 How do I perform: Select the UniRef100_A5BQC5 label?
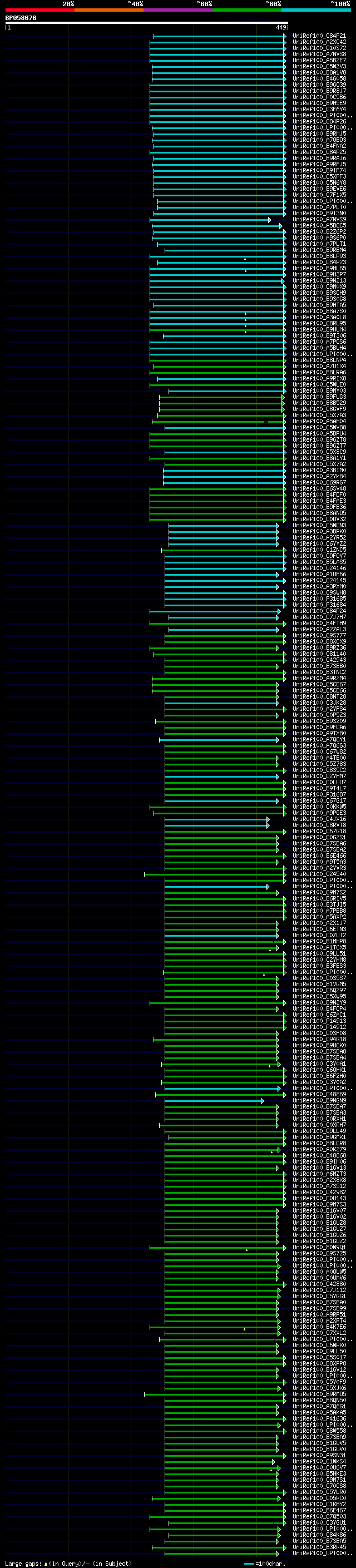tap(319, 226)
